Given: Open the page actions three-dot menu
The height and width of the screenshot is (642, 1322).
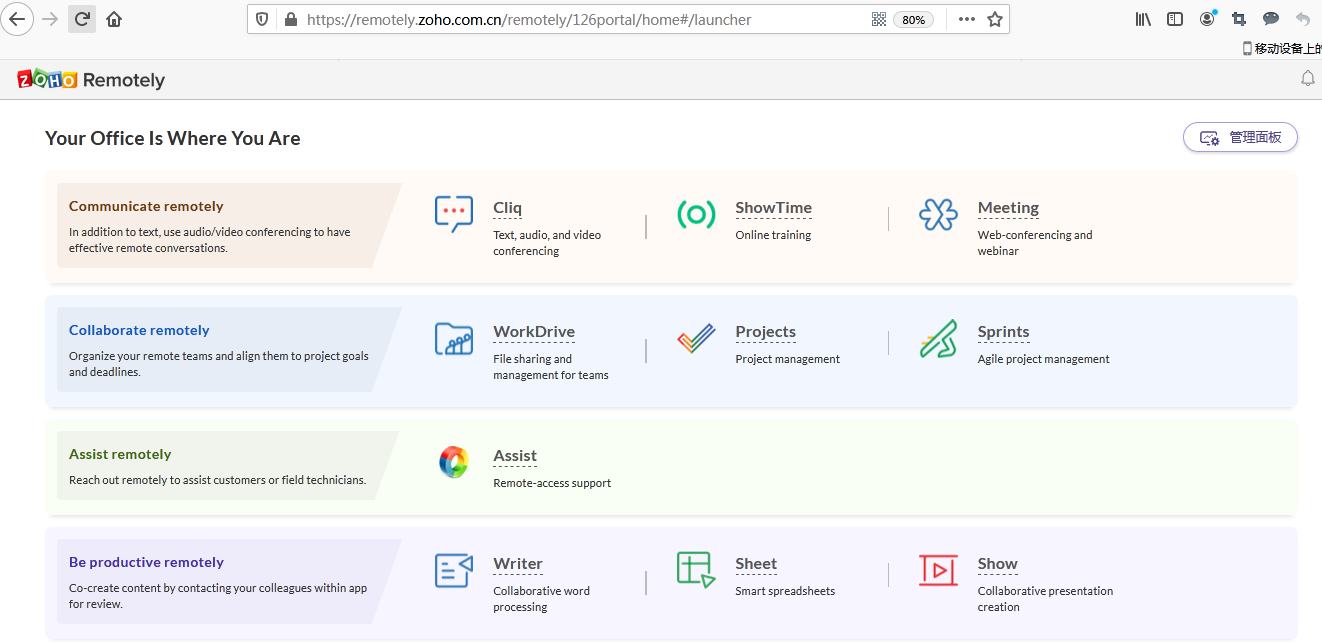Looking at the screenshot, I should pos(966,19).
